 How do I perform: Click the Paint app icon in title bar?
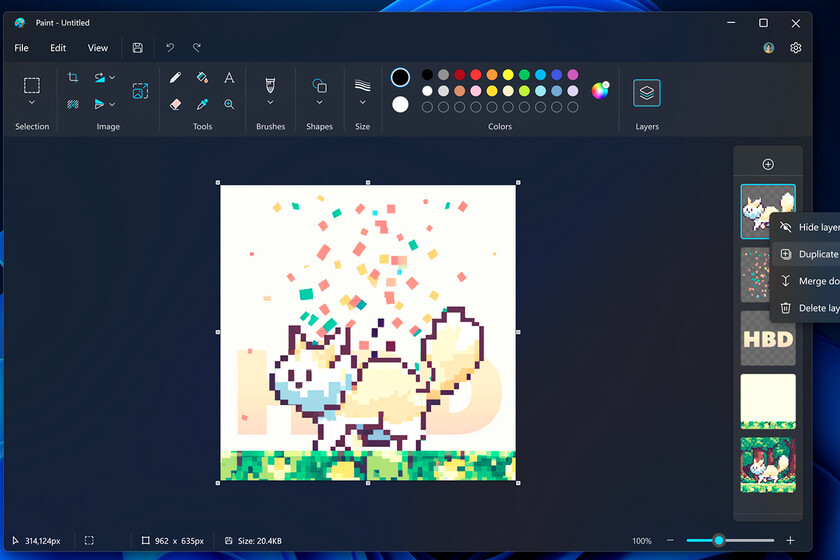coord(20,23)
